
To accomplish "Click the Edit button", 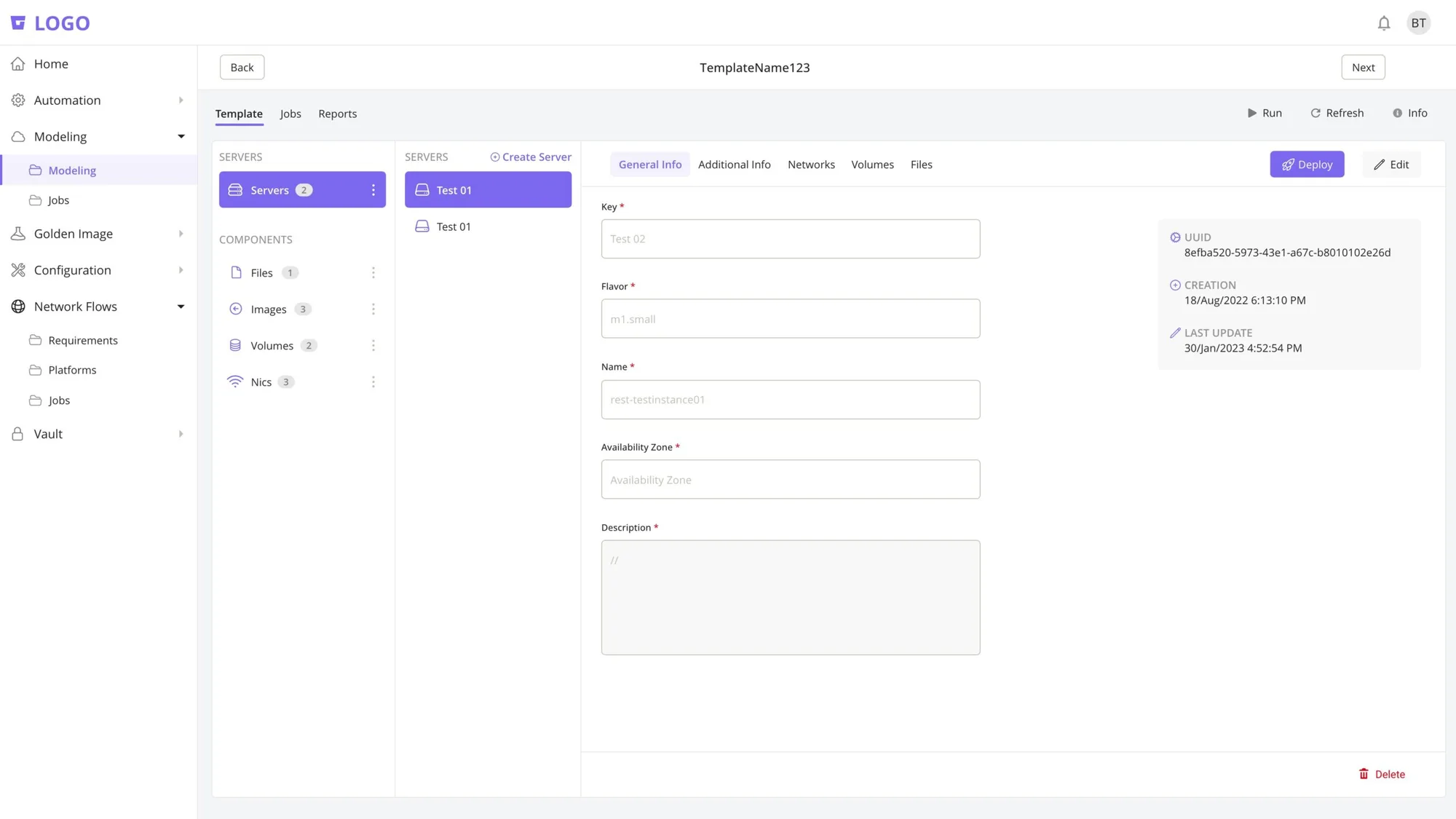I will click(1391, 165).
